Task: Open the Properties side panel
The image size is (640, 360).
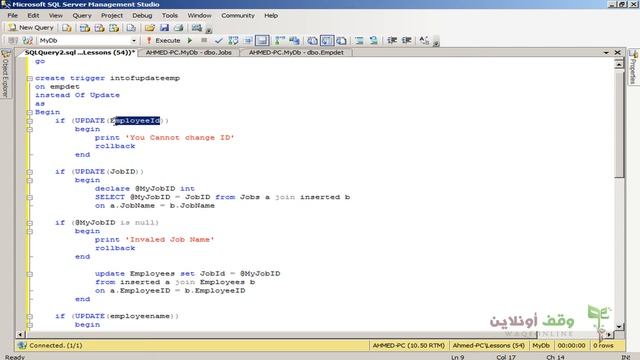Action: (x=633, y=66)
